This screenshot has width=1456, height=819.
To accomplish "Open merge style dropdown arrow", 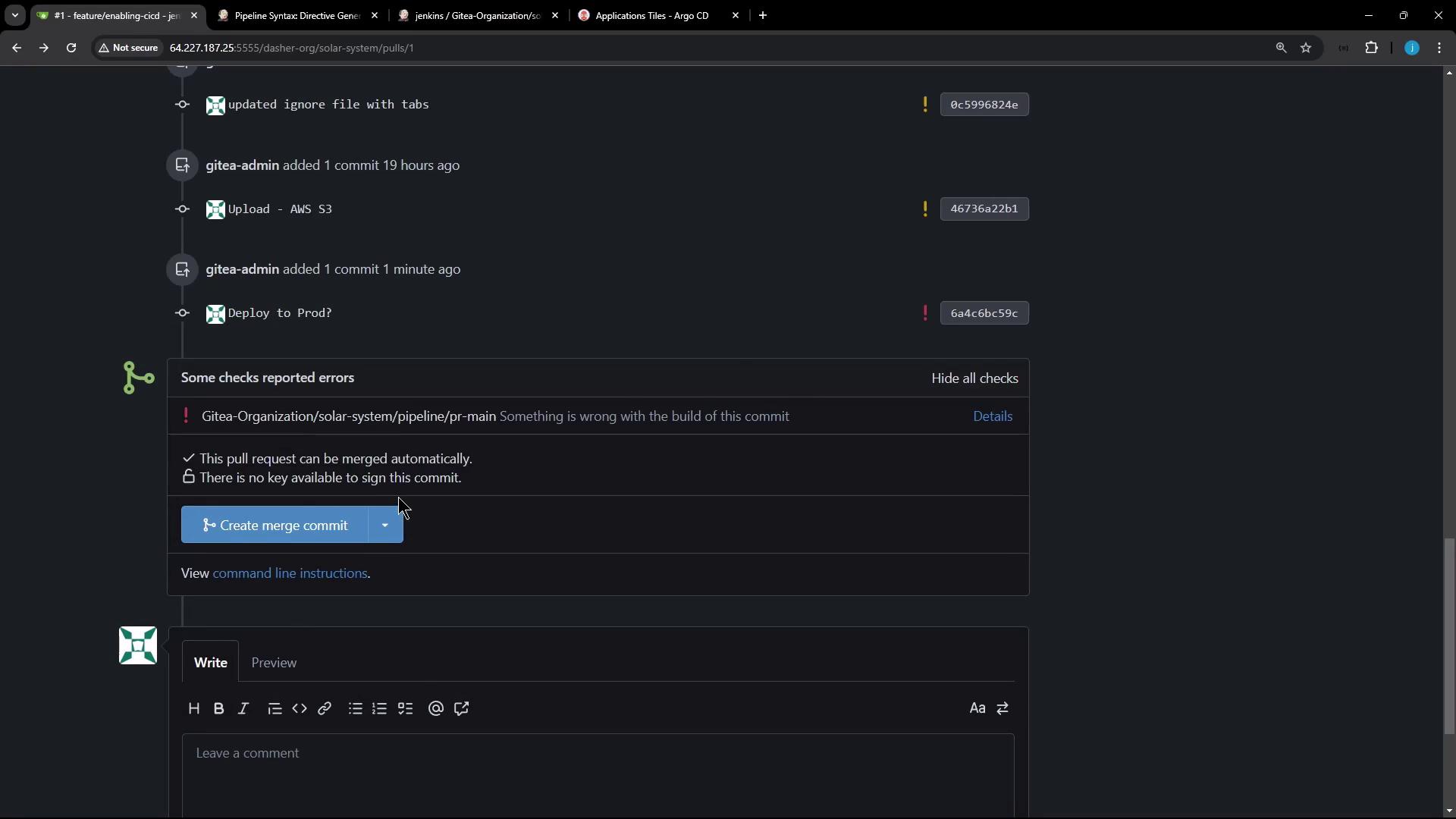I will click(385, 525).
